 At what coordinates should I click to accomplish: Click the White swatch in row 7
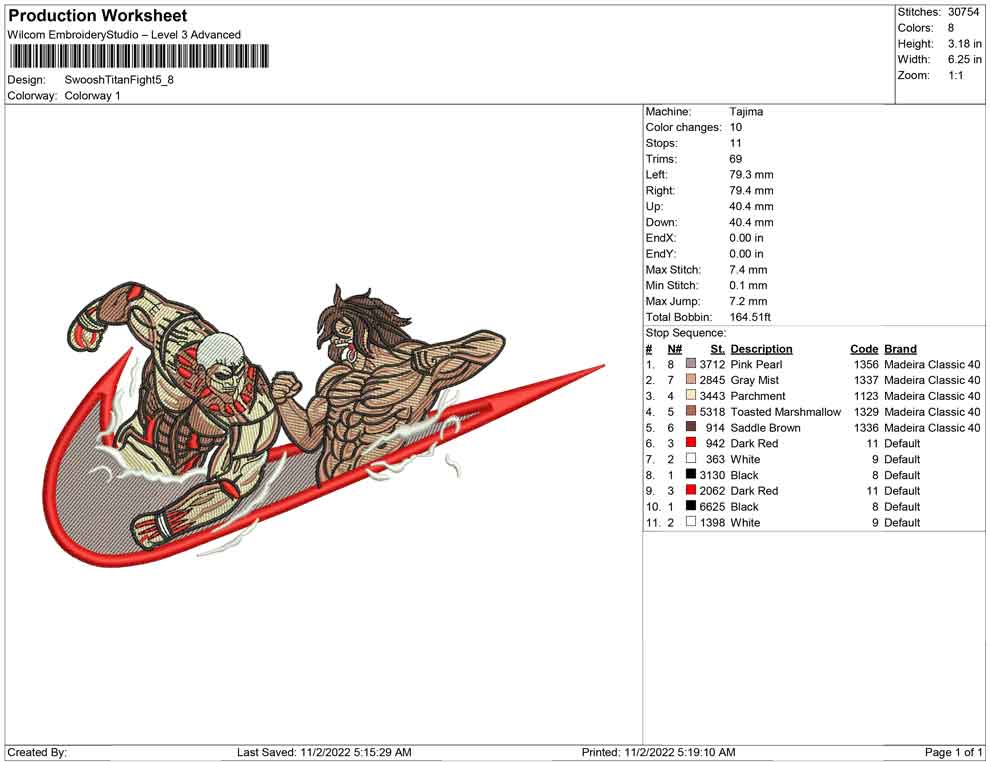click(691, 458)
